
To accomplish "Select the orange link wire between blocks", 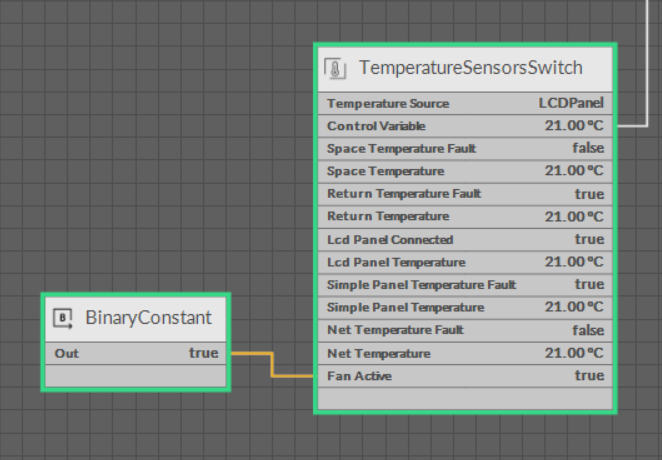I will (x=272, y=365).
